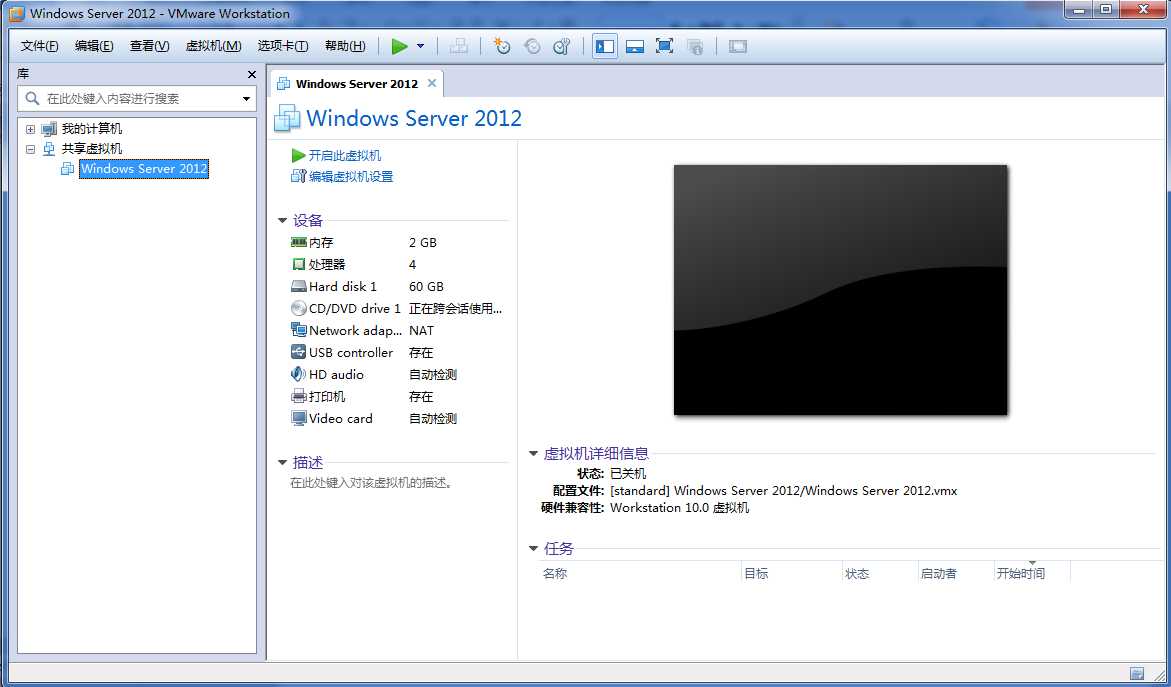Click the green power on toolbar button
The image size is (1171, 687).
click(x=400, y=46)
